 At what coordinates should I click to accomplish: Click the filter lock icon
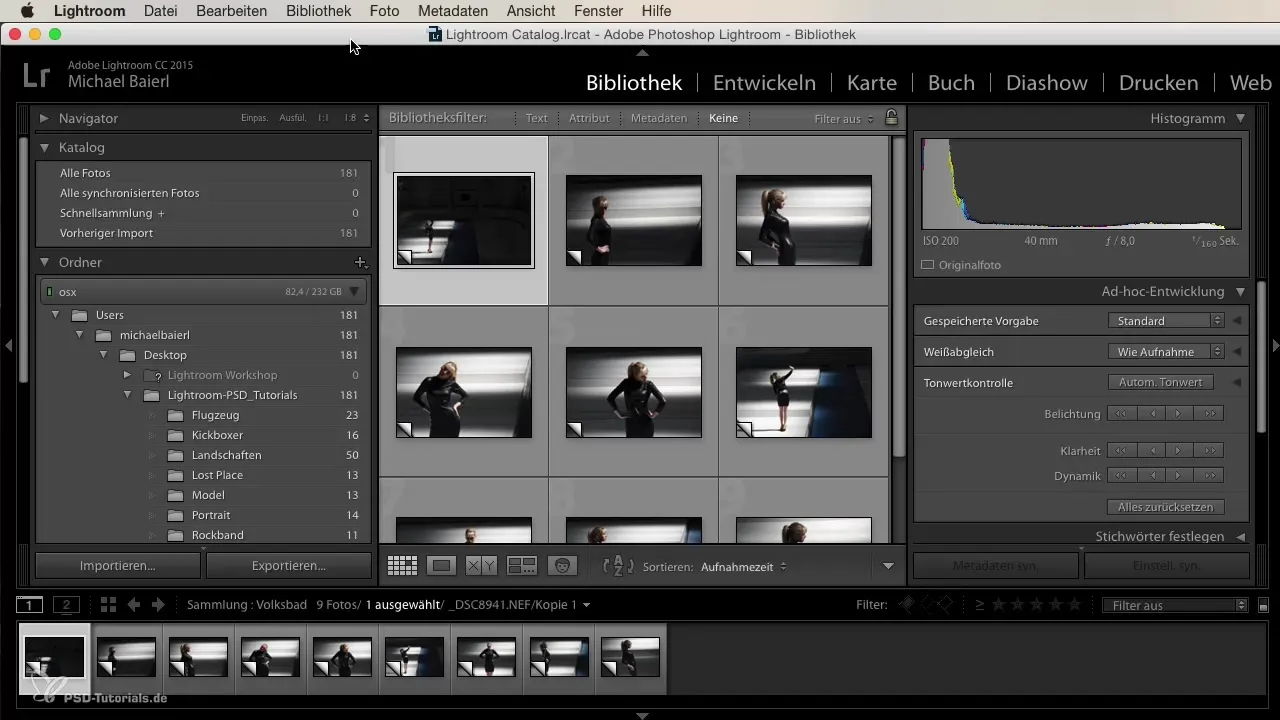(891, 118)
